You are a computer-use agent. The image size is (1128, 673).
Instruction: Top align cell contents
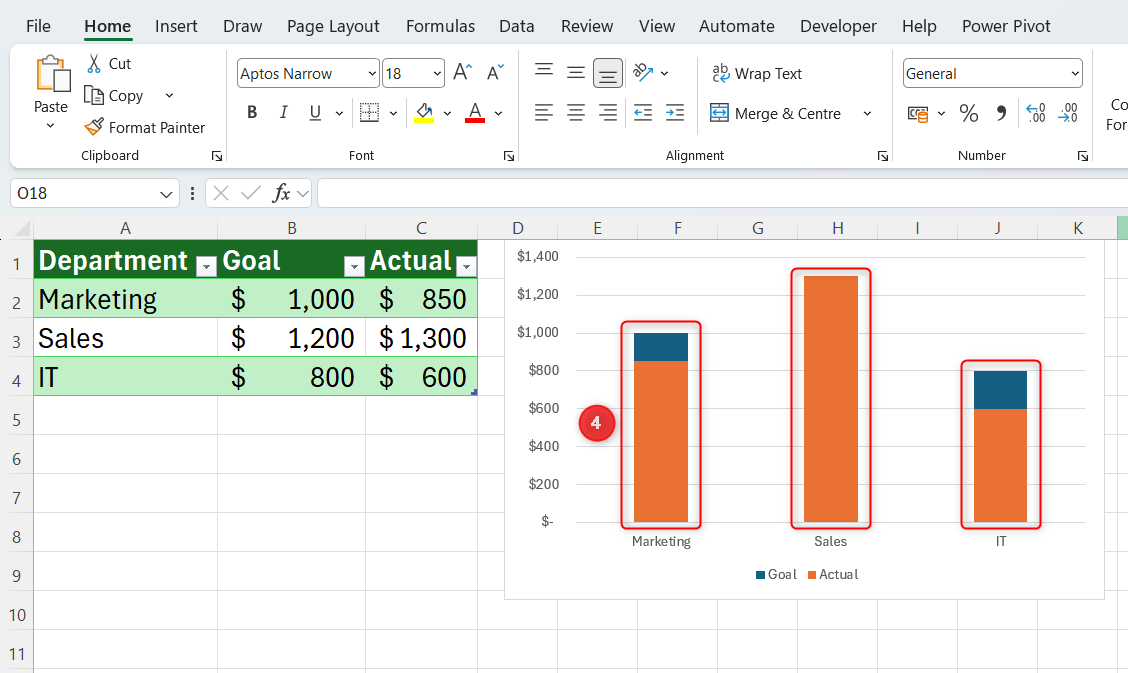point(544,71)
